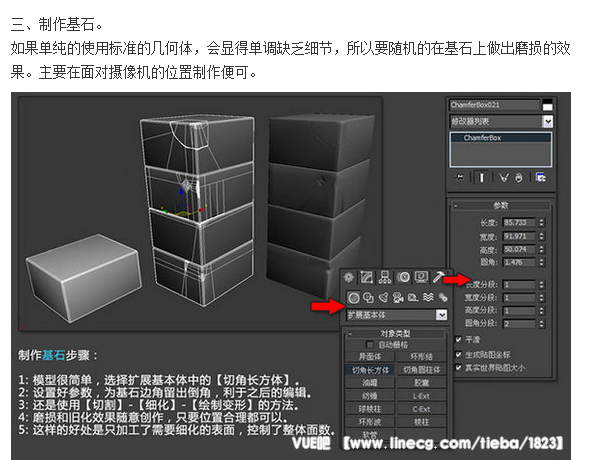This screenshot has height=460, width=591.
Task: Select the Geometry category icon
Action: pos(354,298)
